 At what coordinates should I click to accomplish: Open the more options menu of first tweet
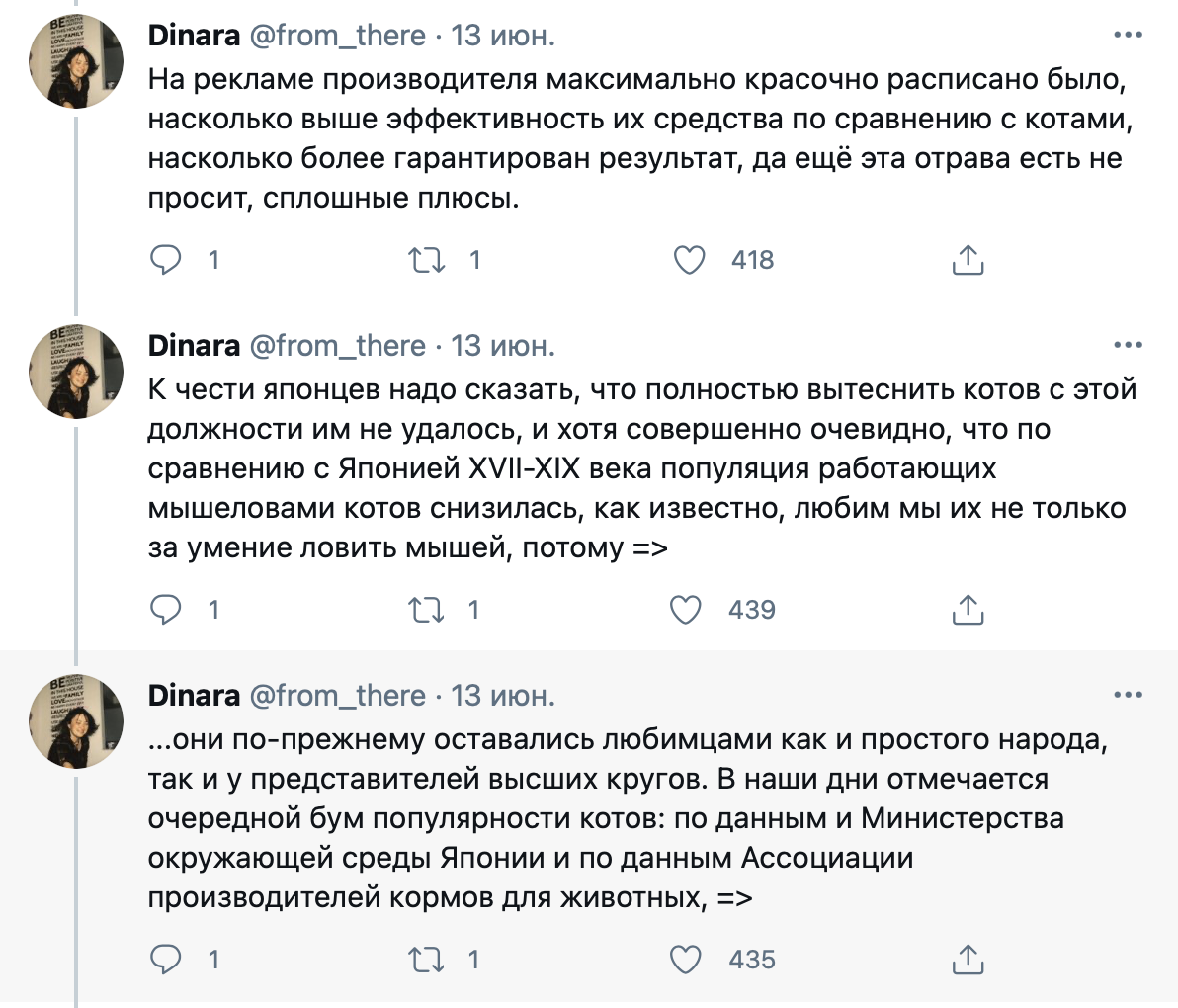point(1128,35)
